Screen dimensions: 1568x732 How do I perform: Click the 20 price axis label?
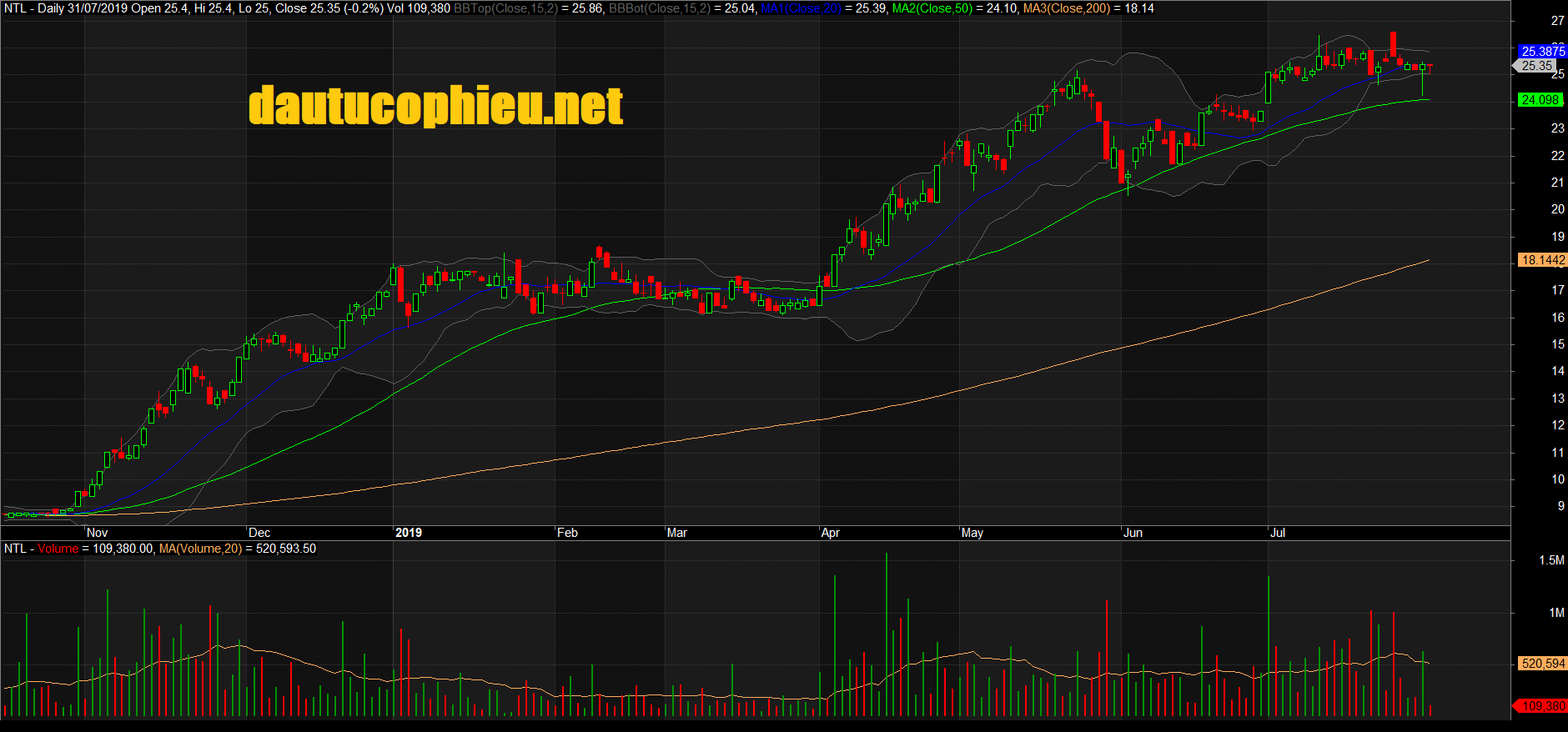point(1557,209)
